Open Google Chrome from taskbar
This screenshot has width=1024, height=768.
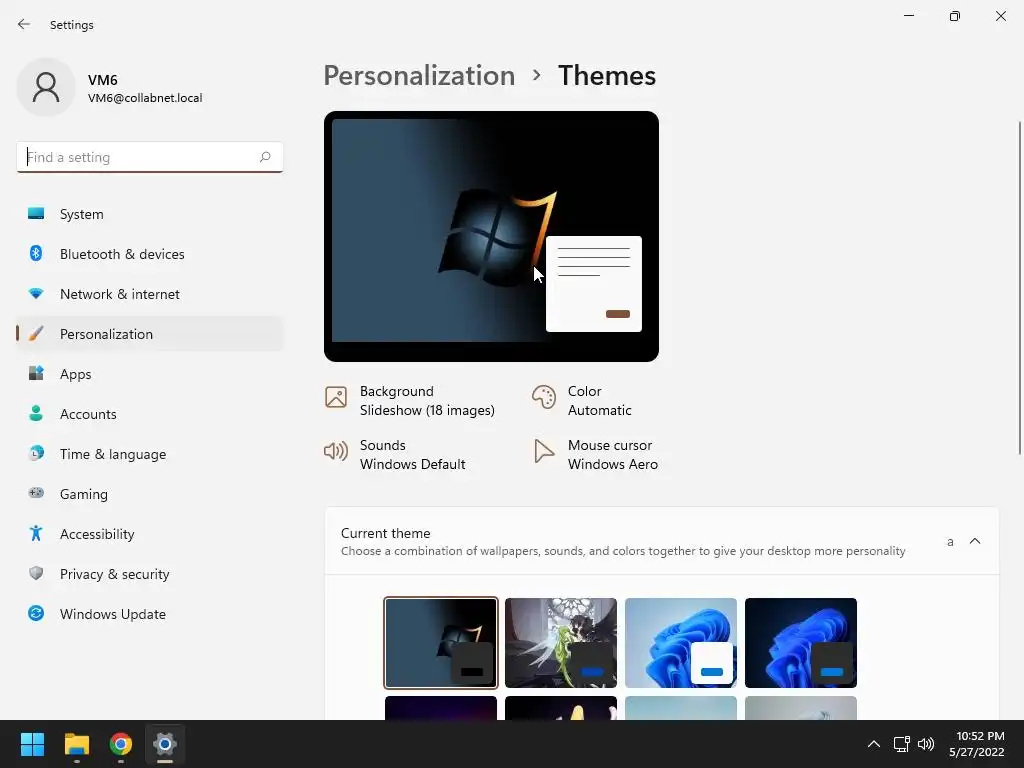tap(121, 744)
